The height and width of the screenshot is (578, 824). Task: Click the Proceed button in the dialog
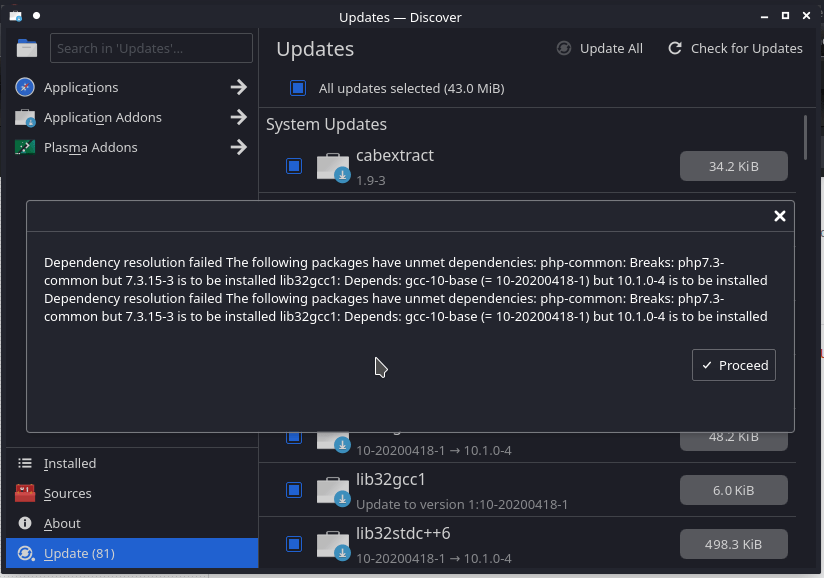pos(734,365)
